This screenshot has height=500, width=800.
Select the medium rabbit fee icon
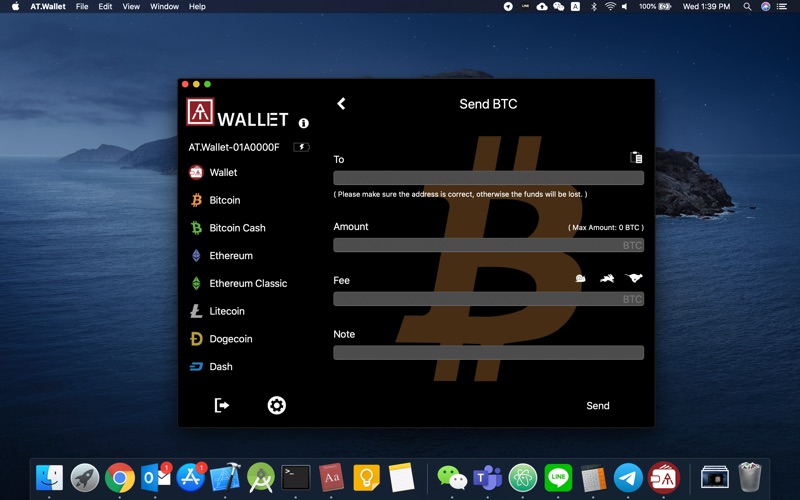click(607, 278)
